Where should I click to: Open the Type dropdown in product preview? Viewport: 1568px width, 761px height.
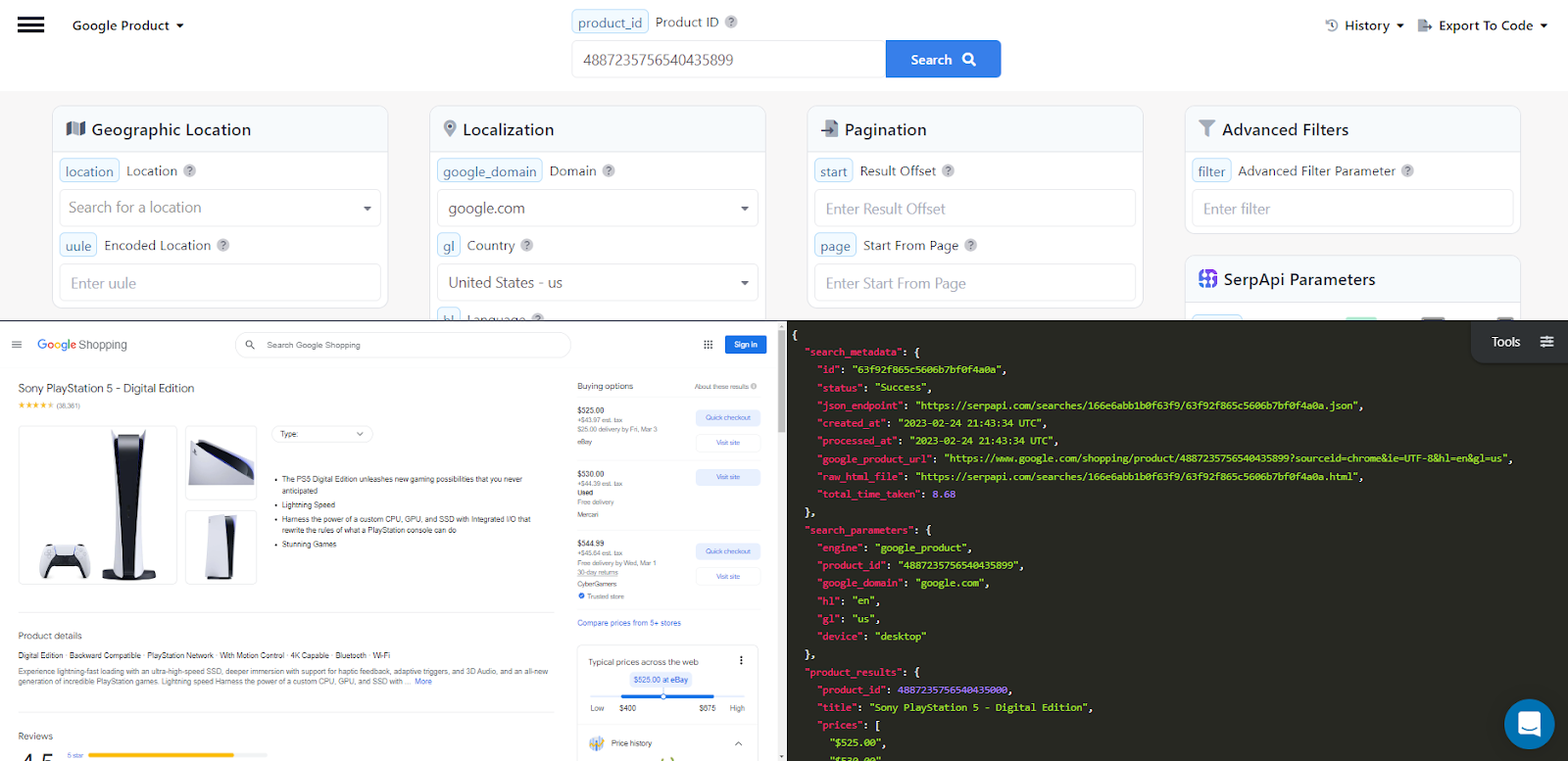321,434
